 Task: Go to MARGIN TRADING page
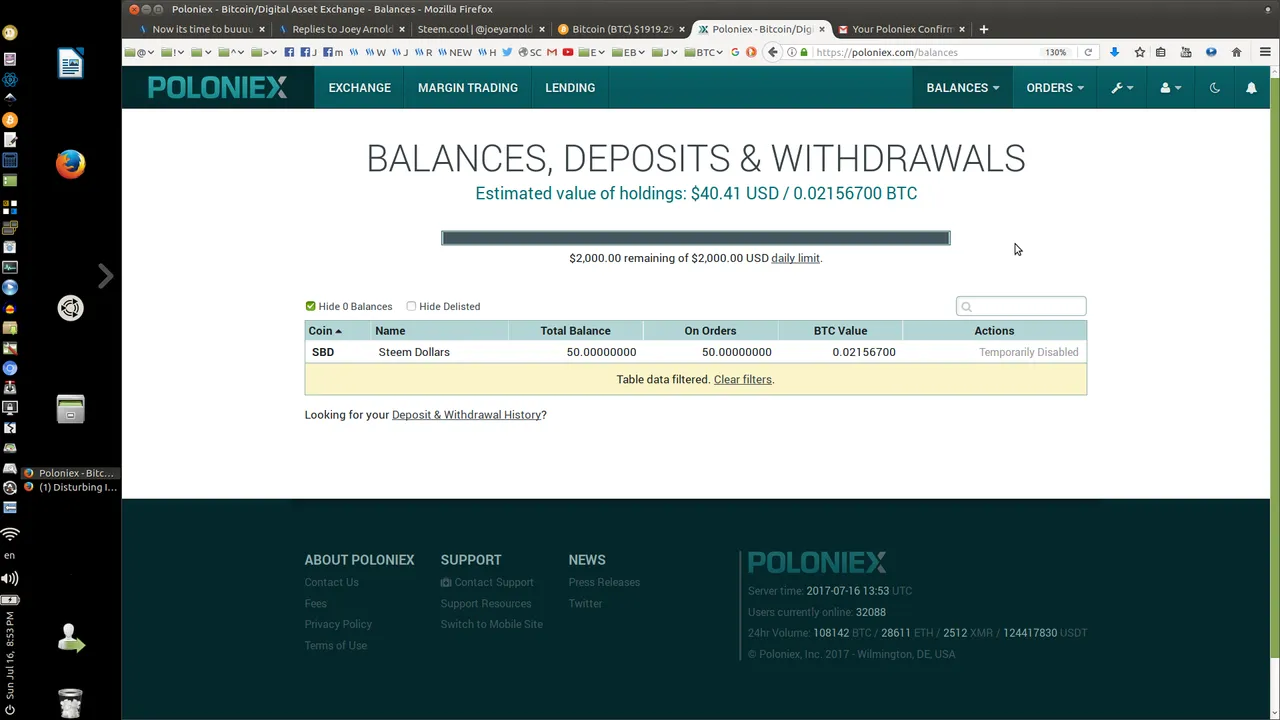(x=468, y=88)
